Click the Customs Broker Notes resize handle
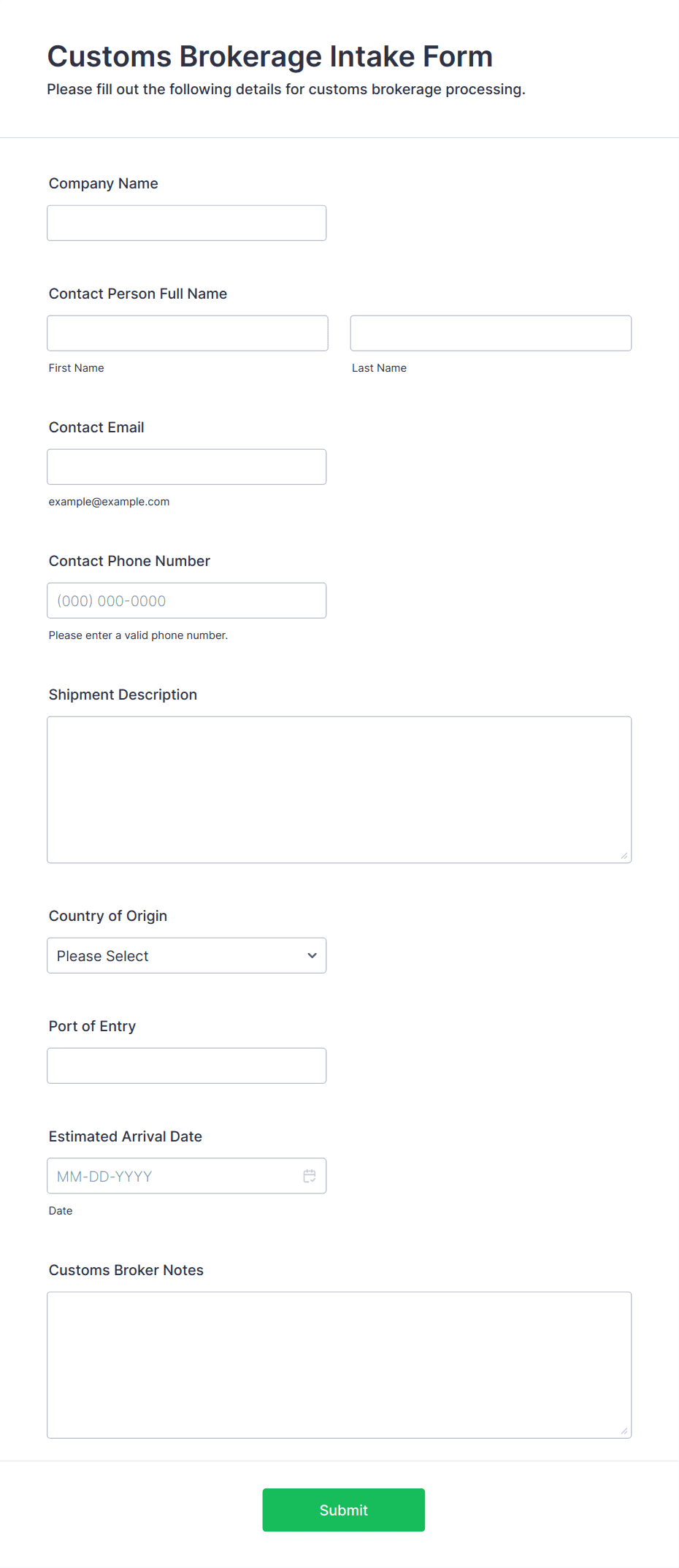The height and width of the screenshot is (1568, 679). pyautogui.click(x=624, y=1431)
